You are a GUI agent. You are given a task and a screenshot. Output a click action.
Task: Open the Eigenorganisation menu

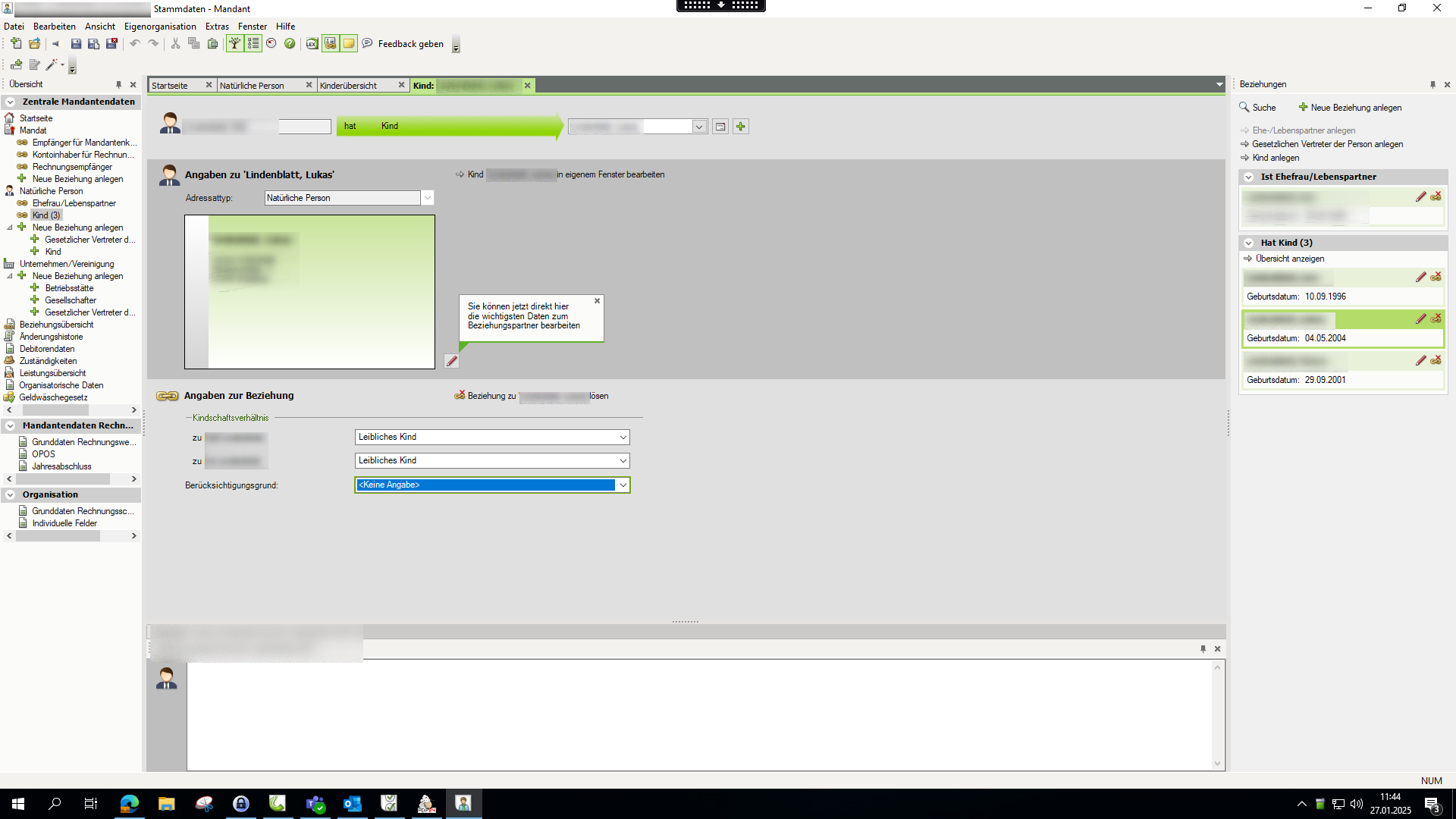click(160, 27)
